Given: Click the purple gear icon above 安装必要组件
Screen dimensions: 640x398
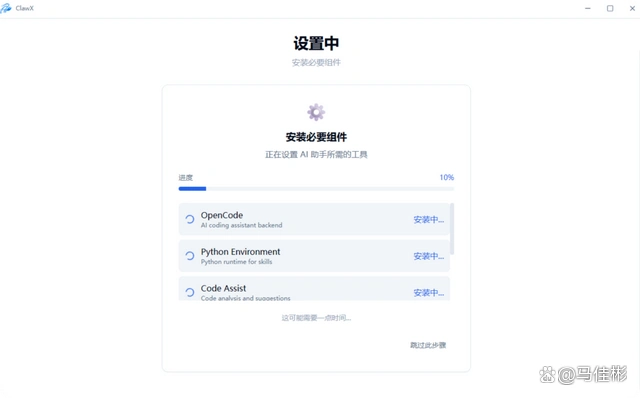Looking at the screenshot, I should tap(316, 112).
